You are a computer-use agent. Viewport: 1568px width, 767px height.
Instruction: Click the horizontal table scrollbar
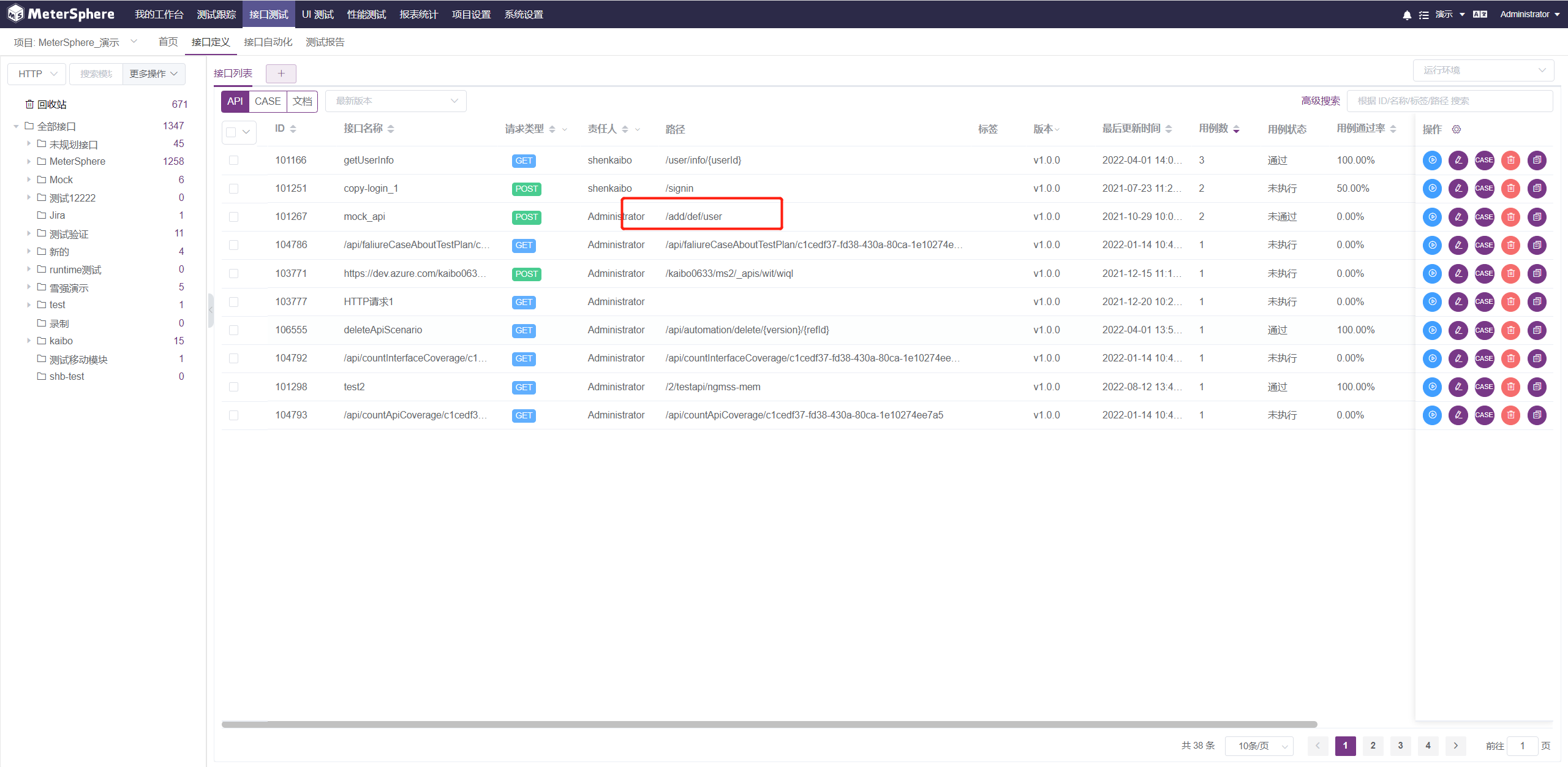pos(769,724)
